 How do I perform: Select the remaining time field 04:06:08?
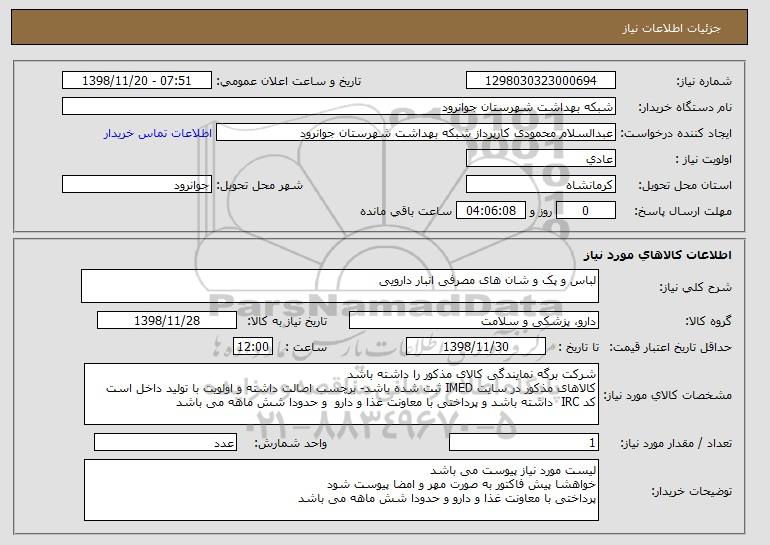tap(491, 211)
